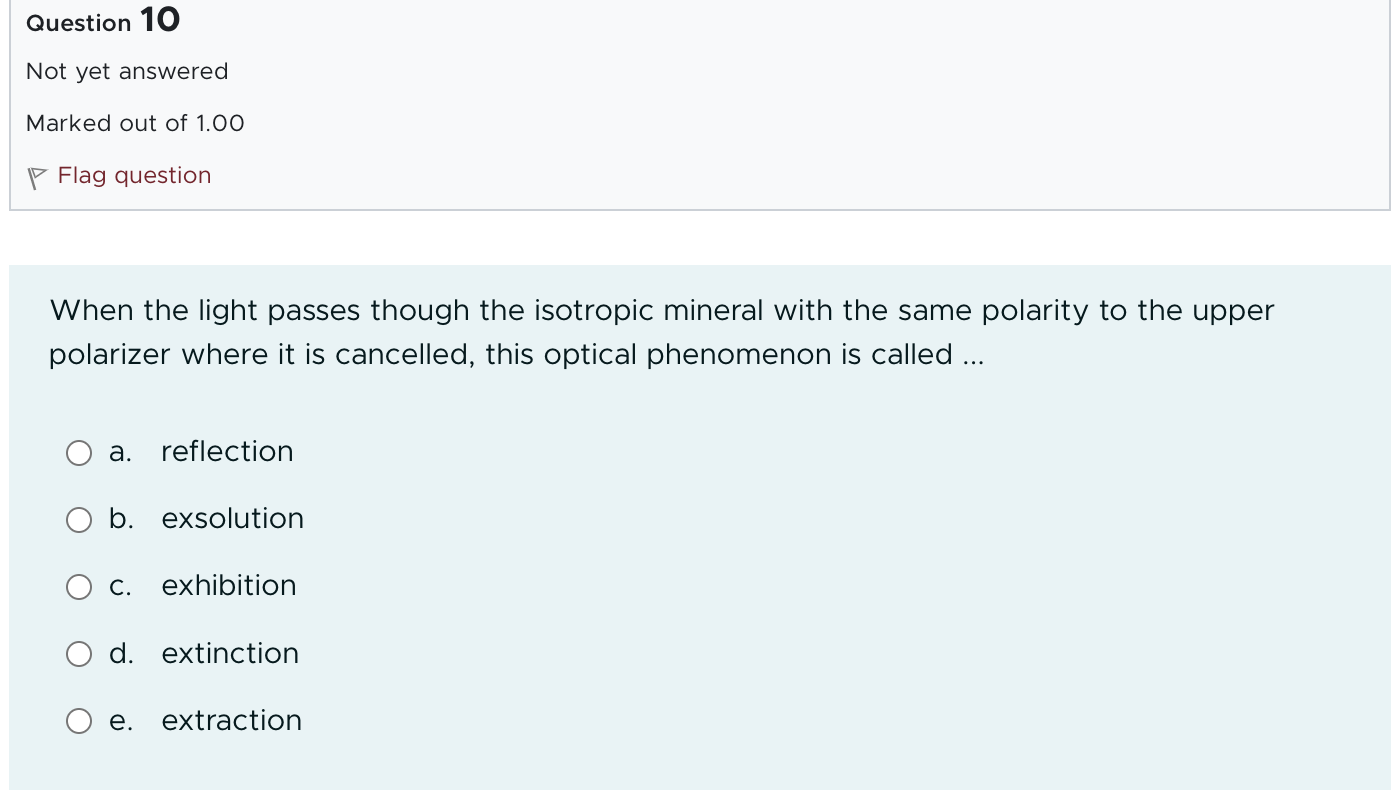Screen dimensions: 1393x790
Task: Click the Flag question link
Action: coord(134,175)
